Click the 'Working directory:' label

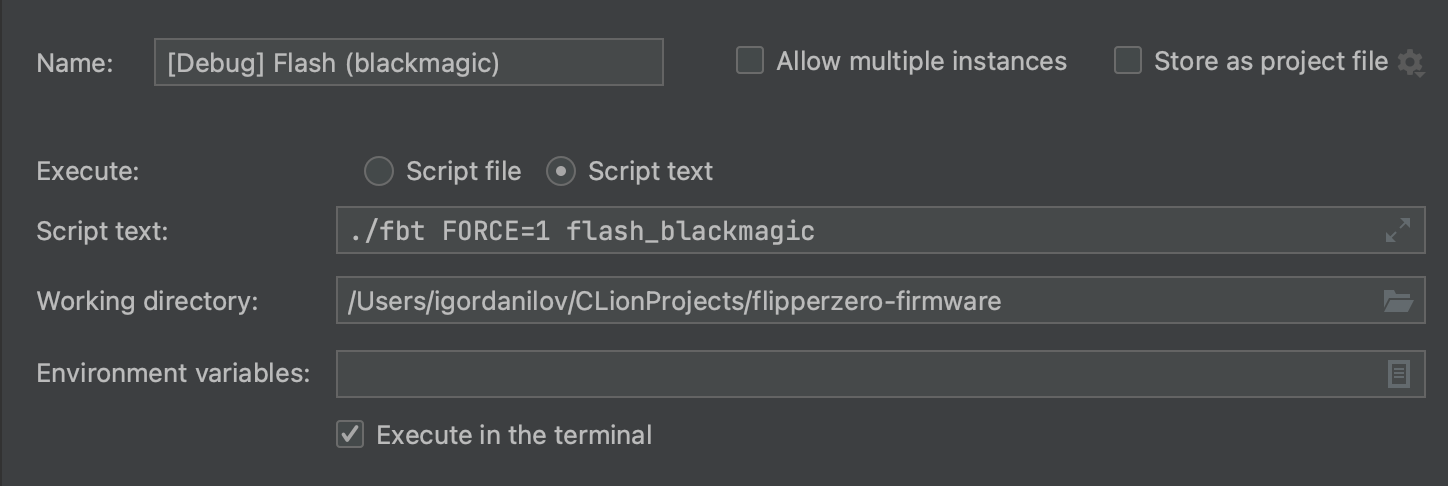(x=147, y=301)
